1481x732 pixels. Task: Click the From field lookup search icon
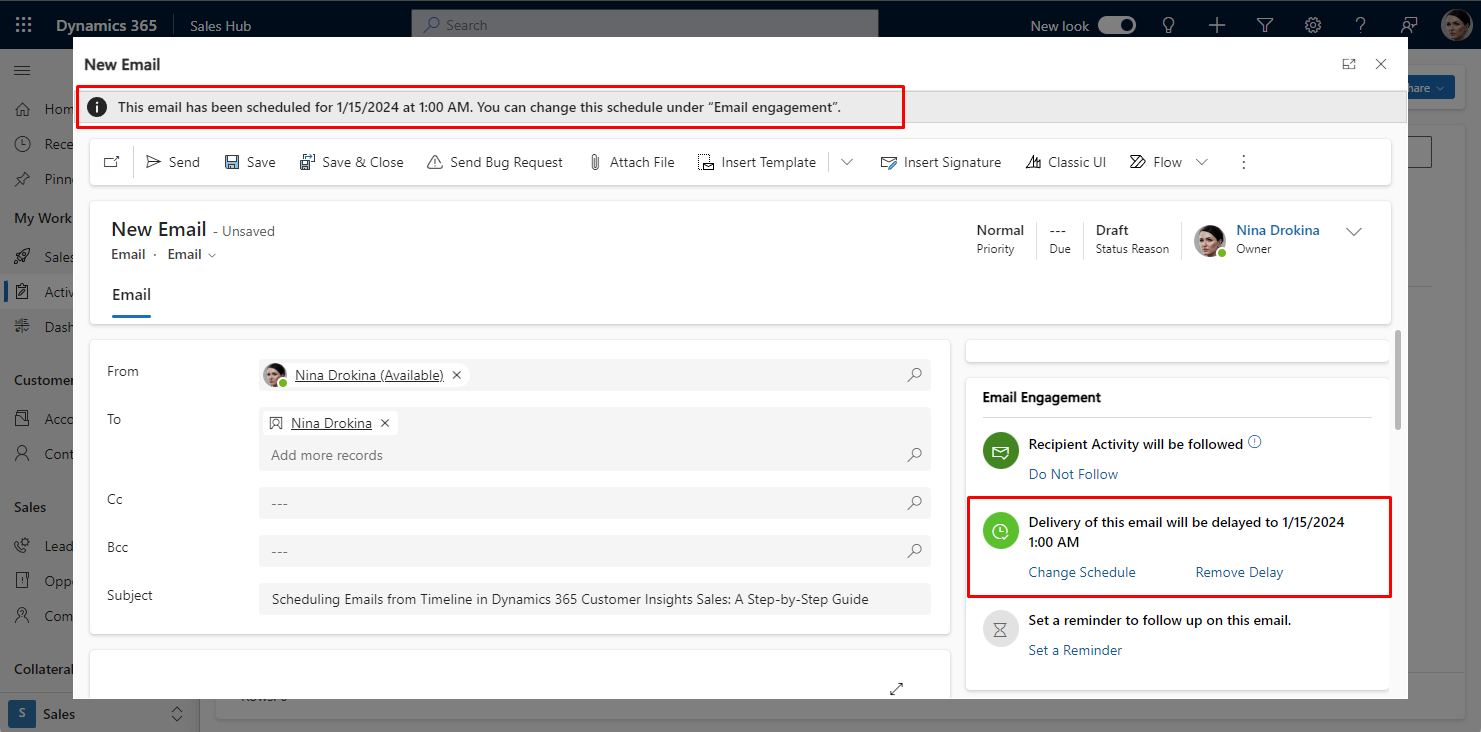pos(914,375)
